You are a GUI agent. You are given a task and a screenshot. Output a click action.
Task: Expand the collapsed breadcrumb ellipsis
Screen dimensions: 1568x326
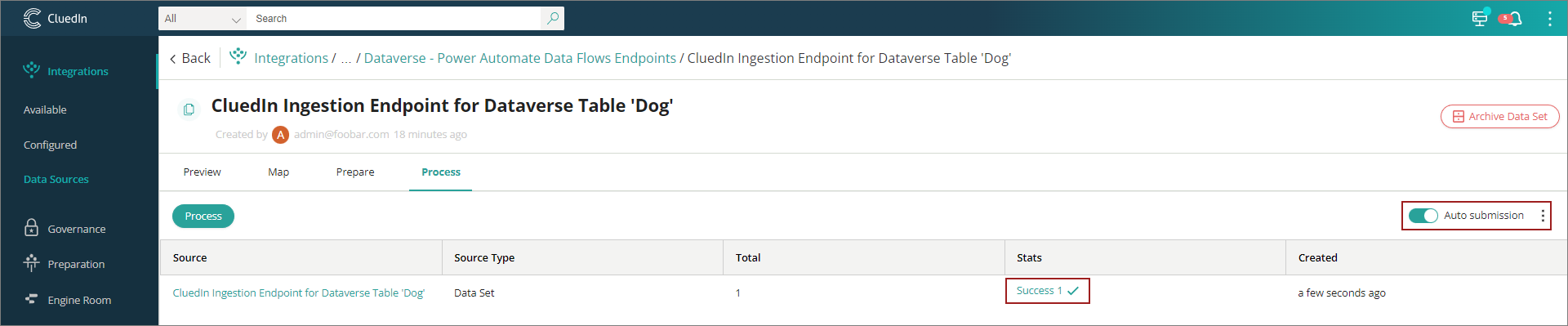coord(346,58)
